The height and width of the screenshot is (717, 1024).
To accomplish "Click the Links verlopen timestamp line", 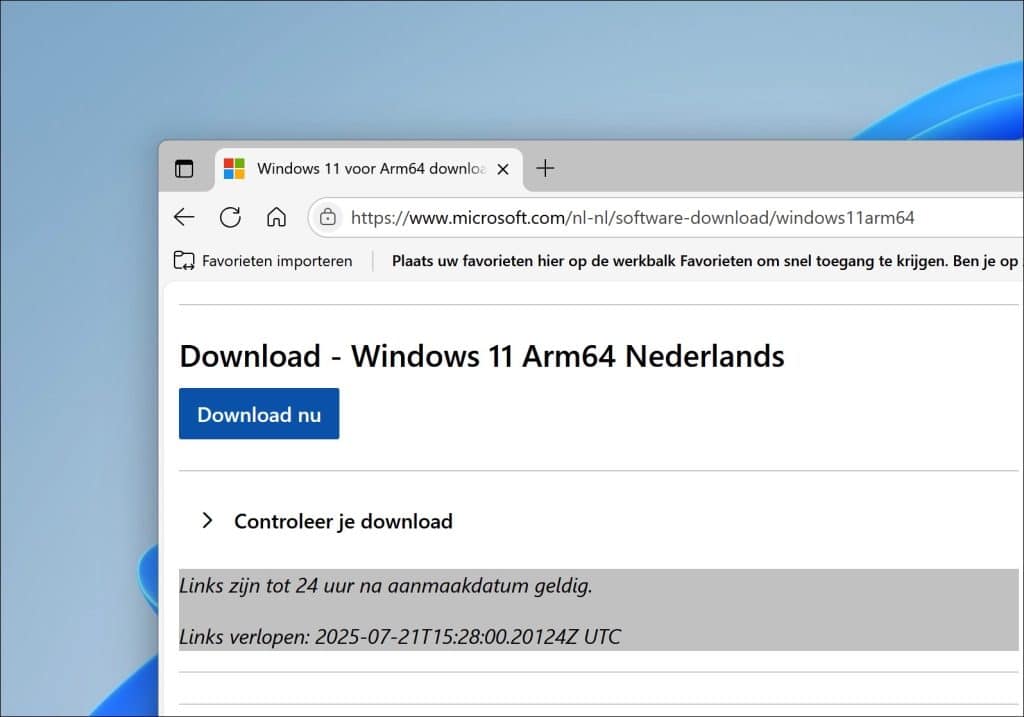I will click(400, 636).
